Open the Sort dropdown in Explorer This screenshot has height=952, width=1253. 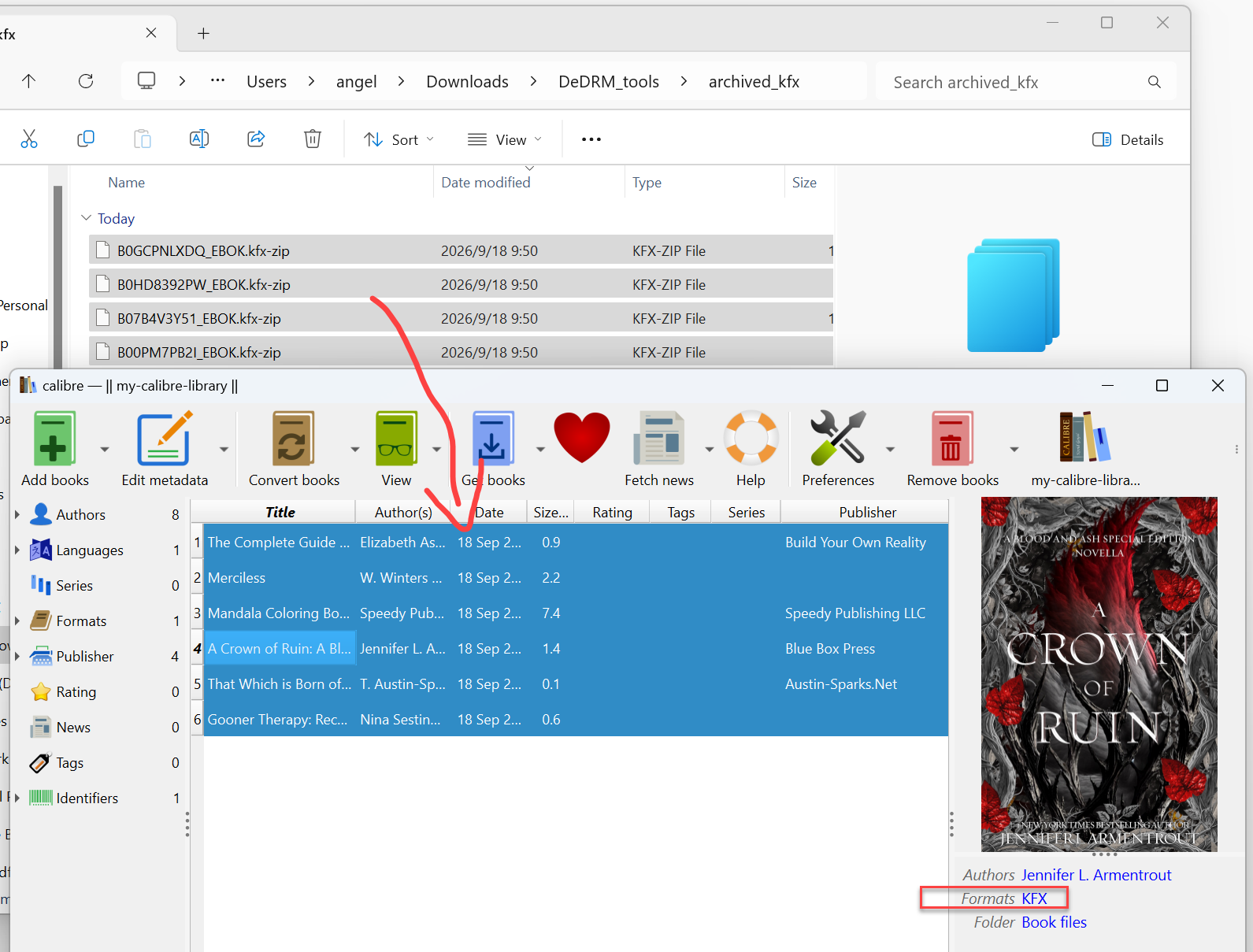[399, 139]
